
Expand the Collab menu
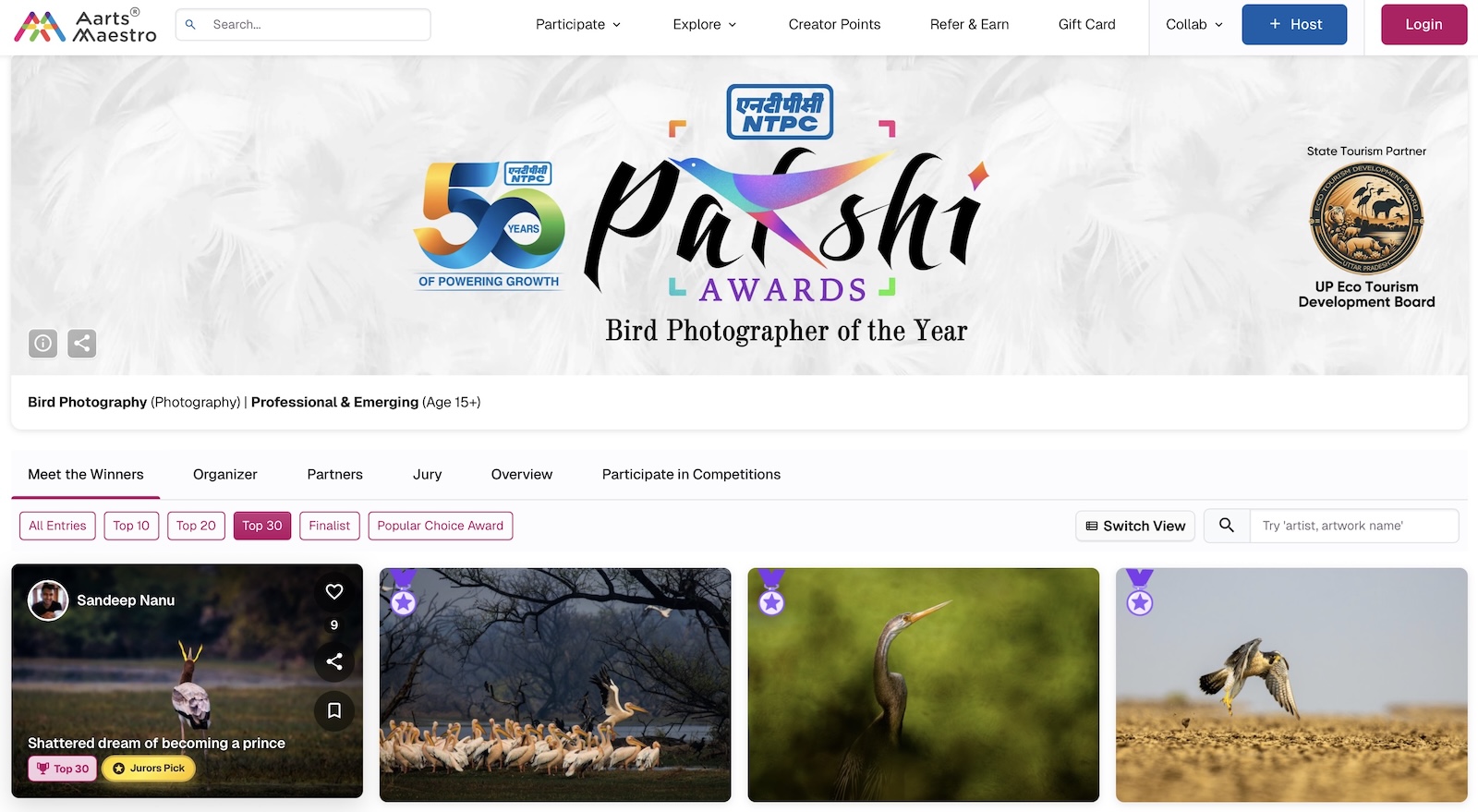coord(1194,25)
